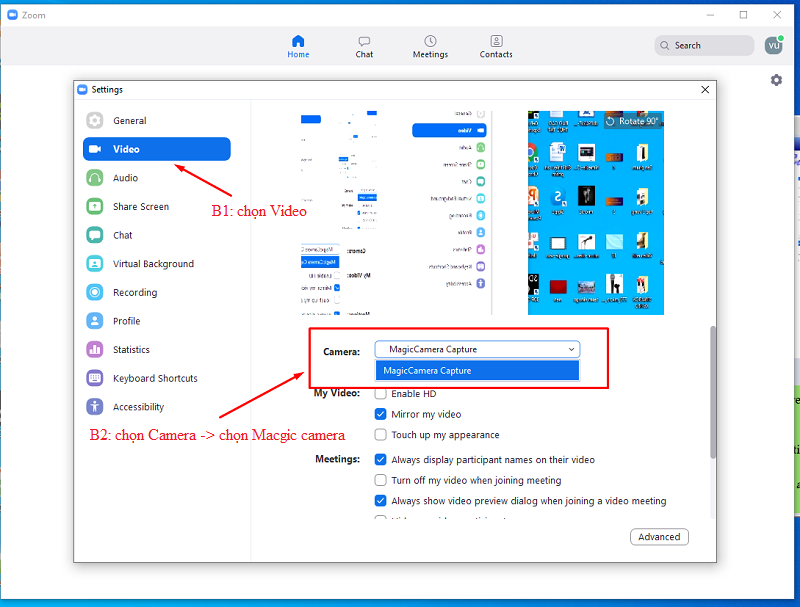Rotate video preview 90 degrees
Image resolution: width=800 pixels, height=607 pixels.
point(633,121)
